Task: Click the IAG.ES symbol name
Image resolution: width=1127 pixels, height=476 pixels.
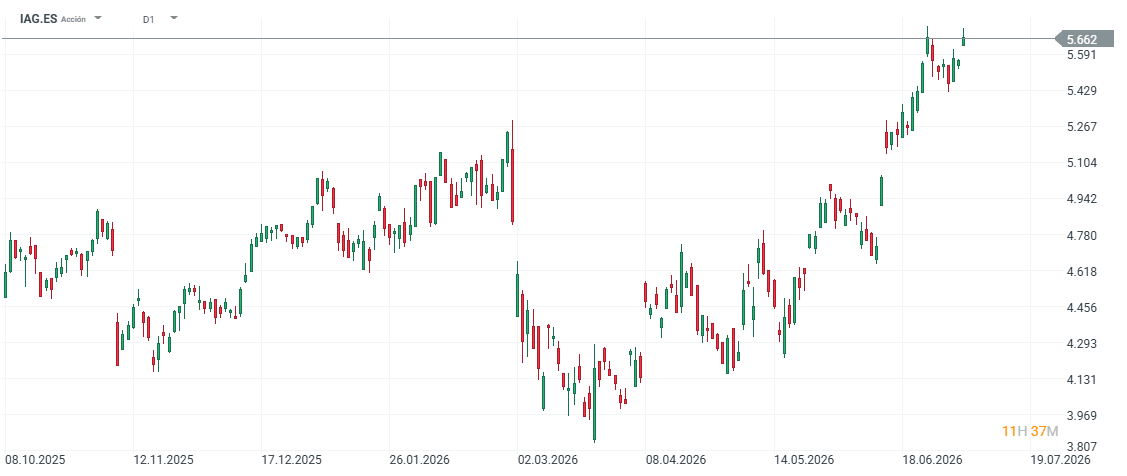Action: tap(39, 19)
